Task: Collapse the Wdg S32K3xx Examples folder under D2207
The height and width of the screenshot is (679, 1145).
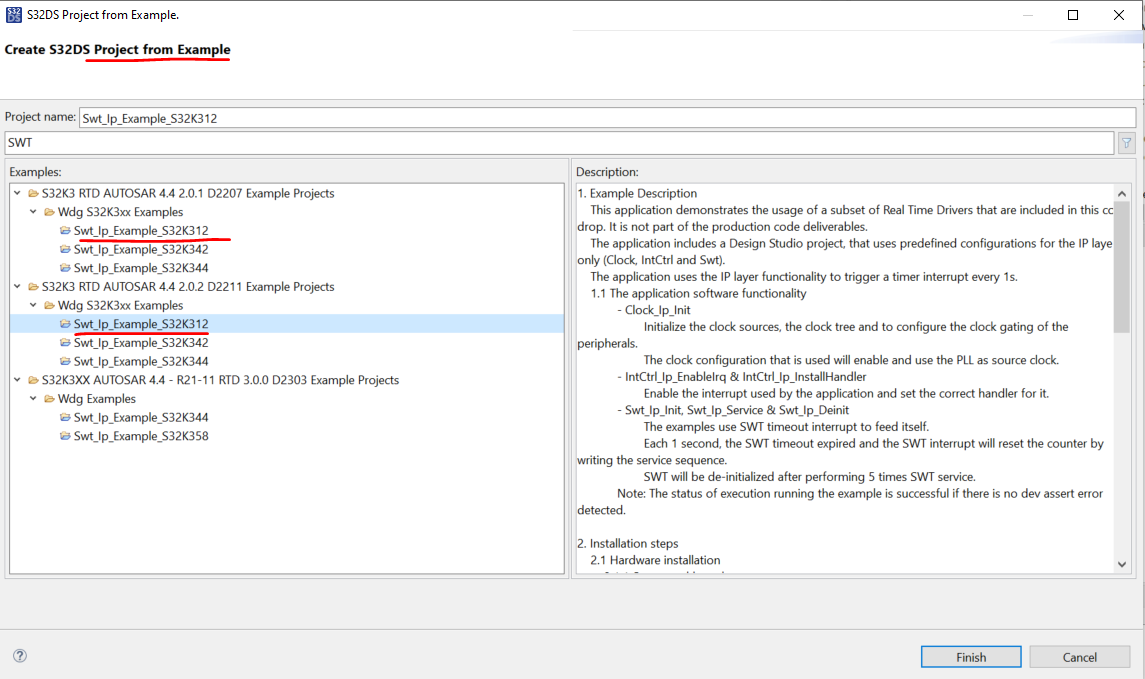Action: 34,212
